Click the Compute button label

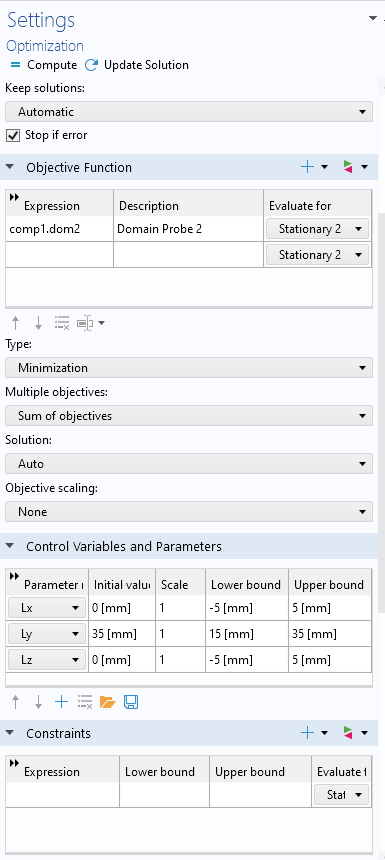tap(52, 65)
